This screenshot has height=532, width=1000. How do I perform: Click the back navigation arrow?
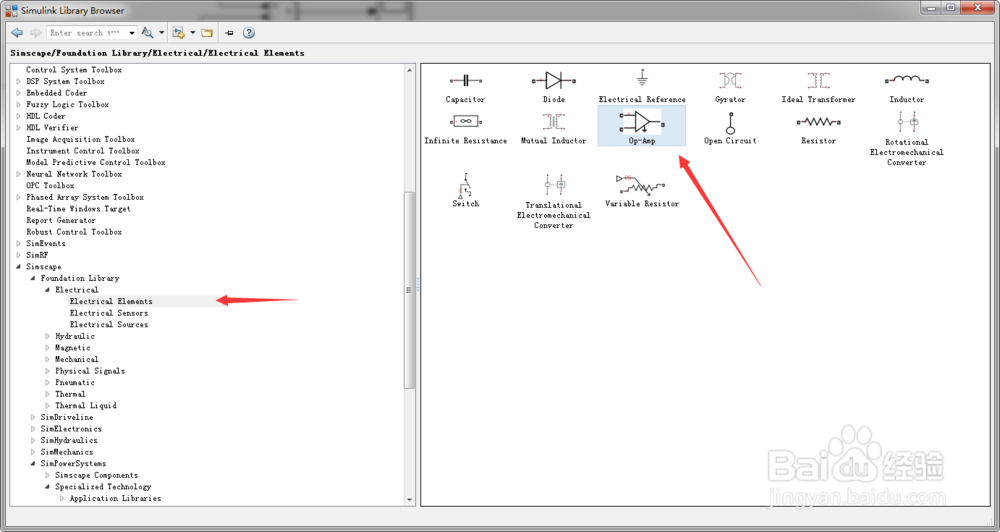[17, 33]
